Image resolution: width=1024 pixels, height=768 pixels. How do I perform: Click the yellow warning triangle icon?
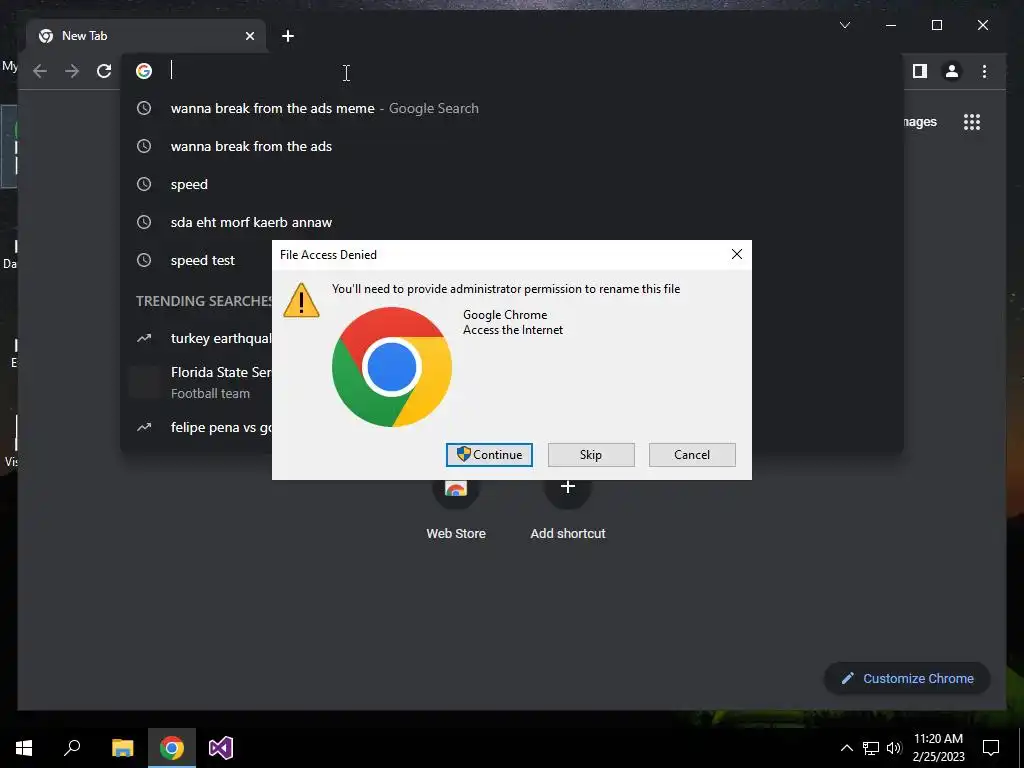[x=301, y=300]
